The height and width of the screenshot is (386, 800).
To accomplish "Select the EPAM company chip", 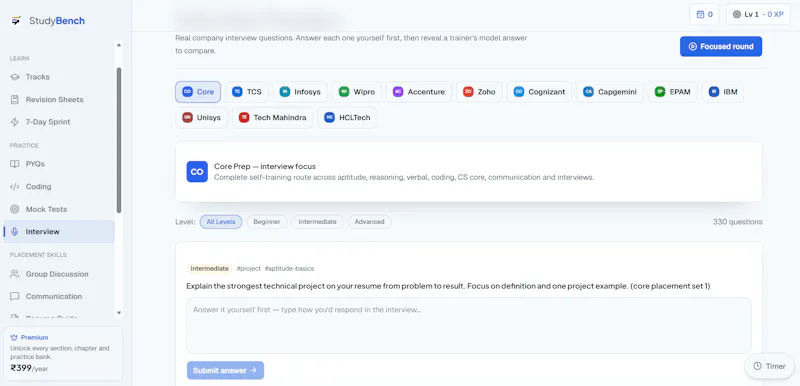I will (672, 92).
